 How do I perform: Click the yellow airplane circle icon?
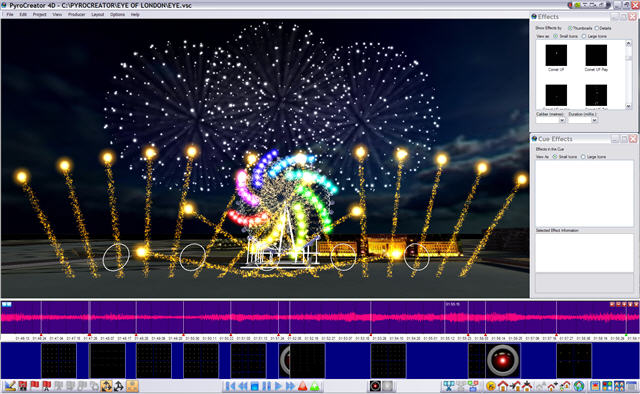(x=491, y=386)
